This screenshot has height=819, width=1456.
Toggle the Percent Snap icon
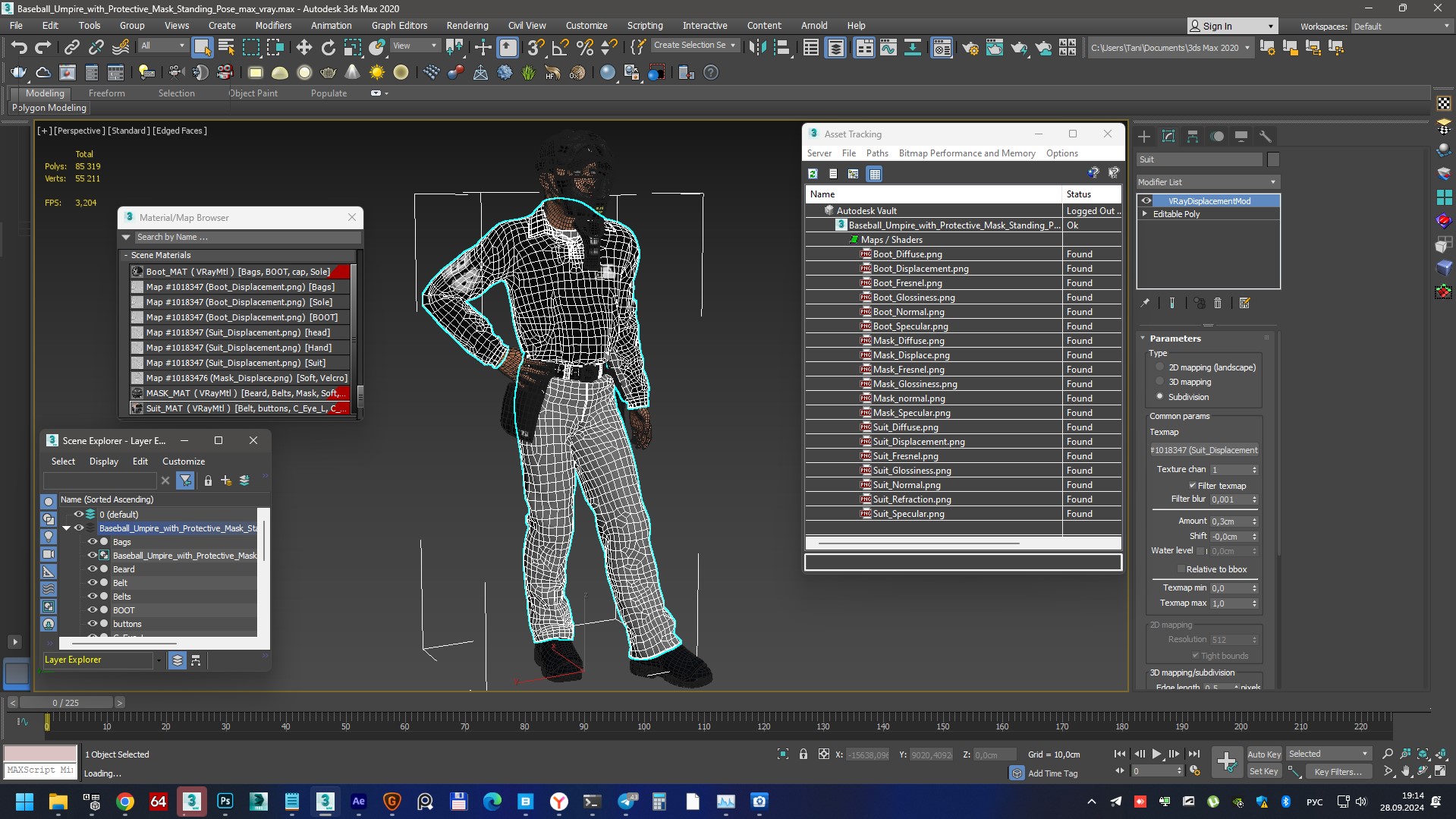(x=585, y=48)
